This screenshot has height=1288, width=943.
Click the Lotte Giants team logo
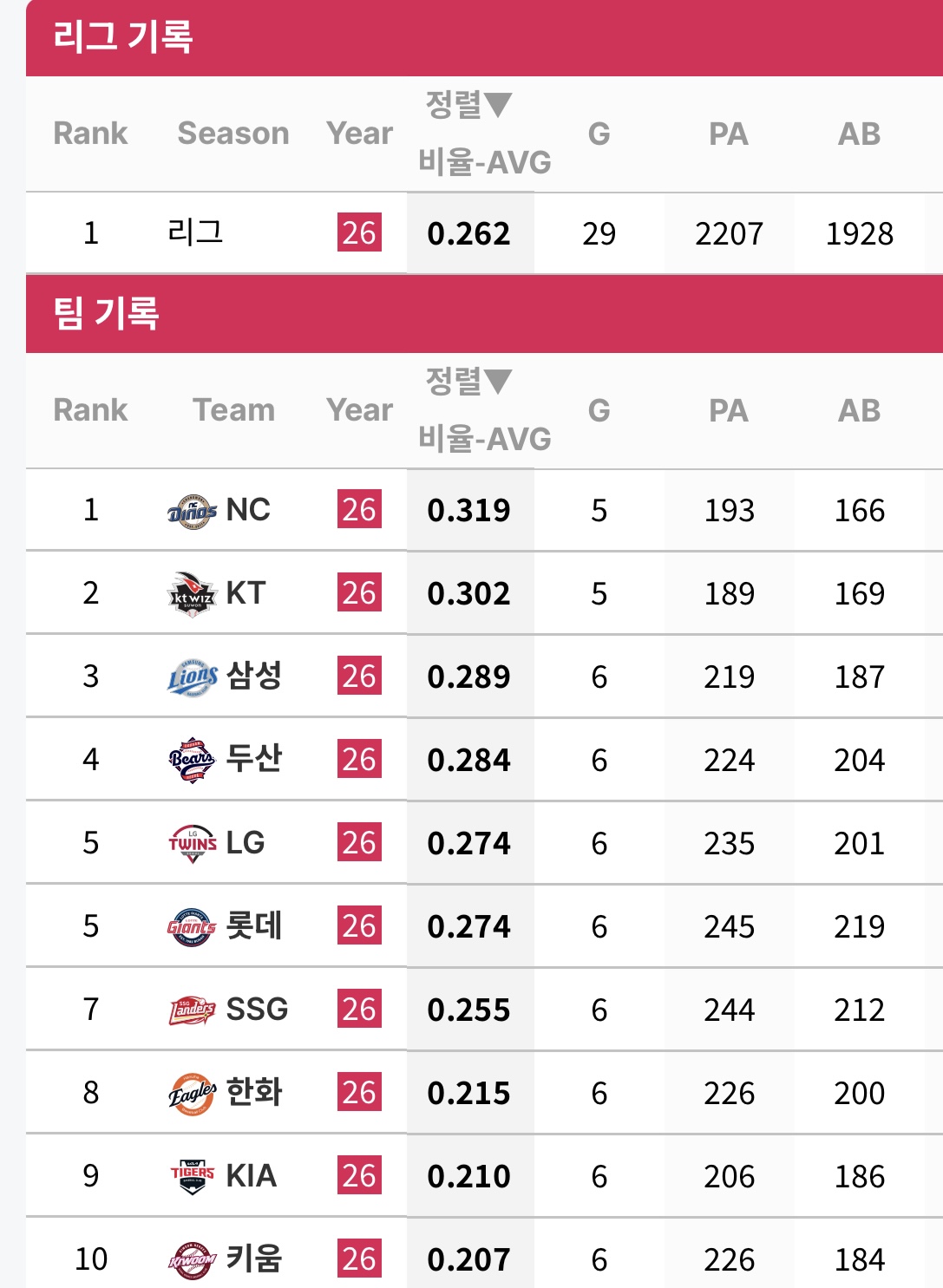[x=192, y=927]
